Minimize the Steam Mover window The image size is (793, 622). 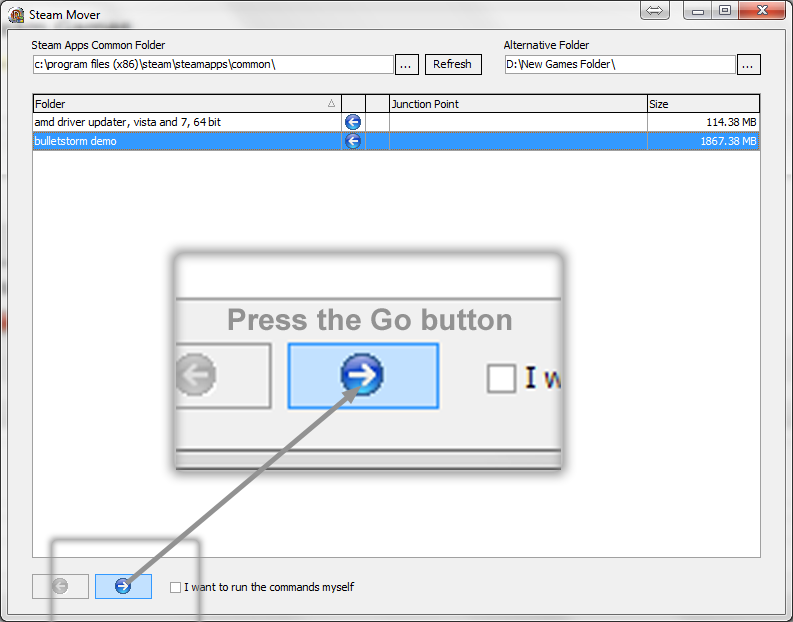pos(698,10)
